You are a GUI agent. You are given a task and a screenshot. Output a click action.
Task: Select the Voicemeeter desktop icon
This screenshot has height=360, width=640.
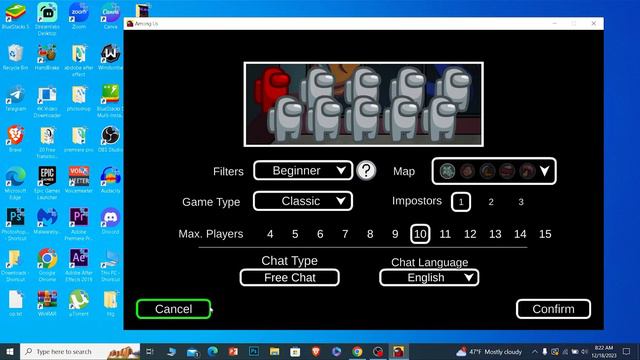[x=79, y=180]
